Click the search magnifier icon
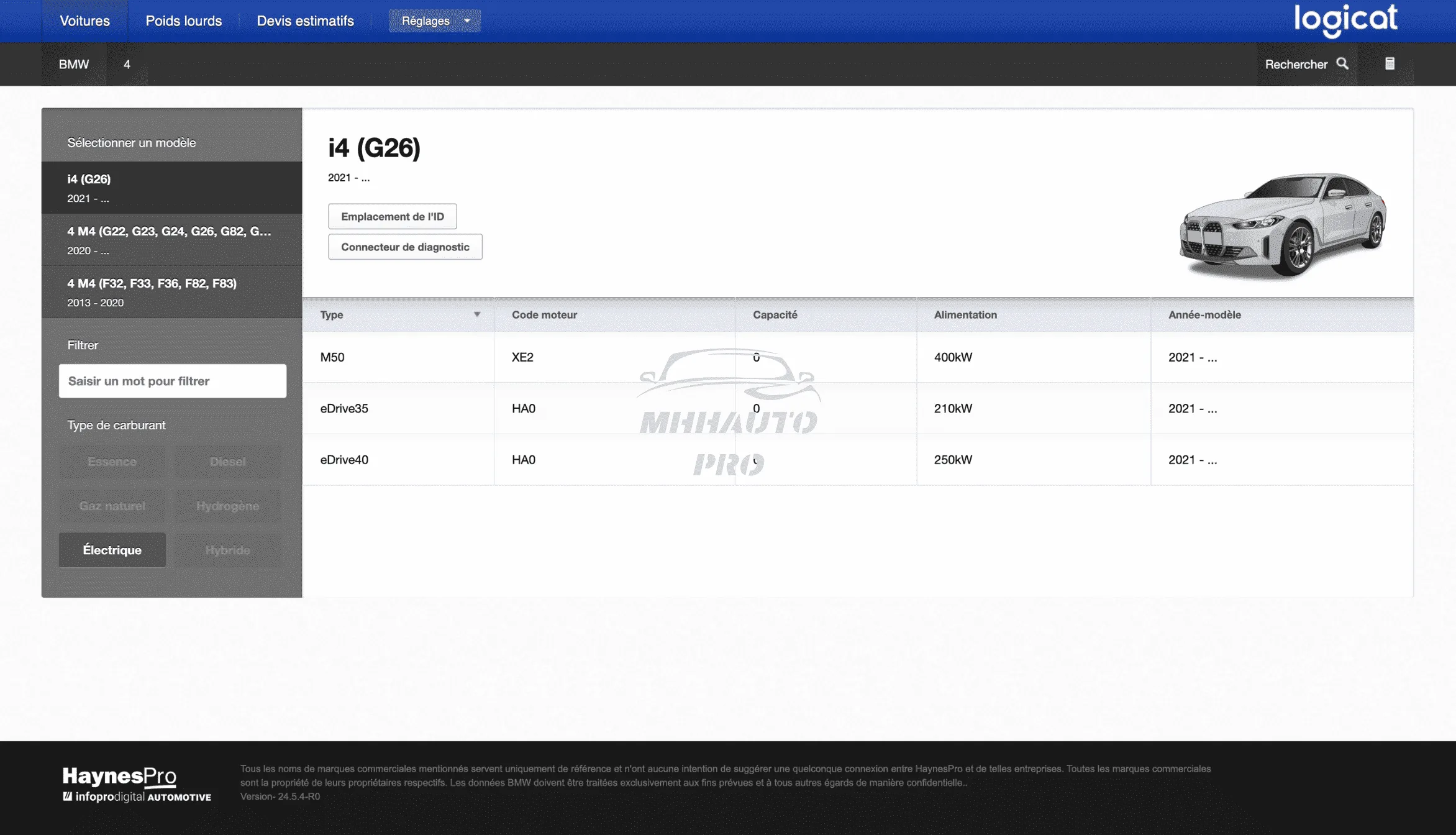Screen dimensions: 1456x835 [x=1342, y=64]
